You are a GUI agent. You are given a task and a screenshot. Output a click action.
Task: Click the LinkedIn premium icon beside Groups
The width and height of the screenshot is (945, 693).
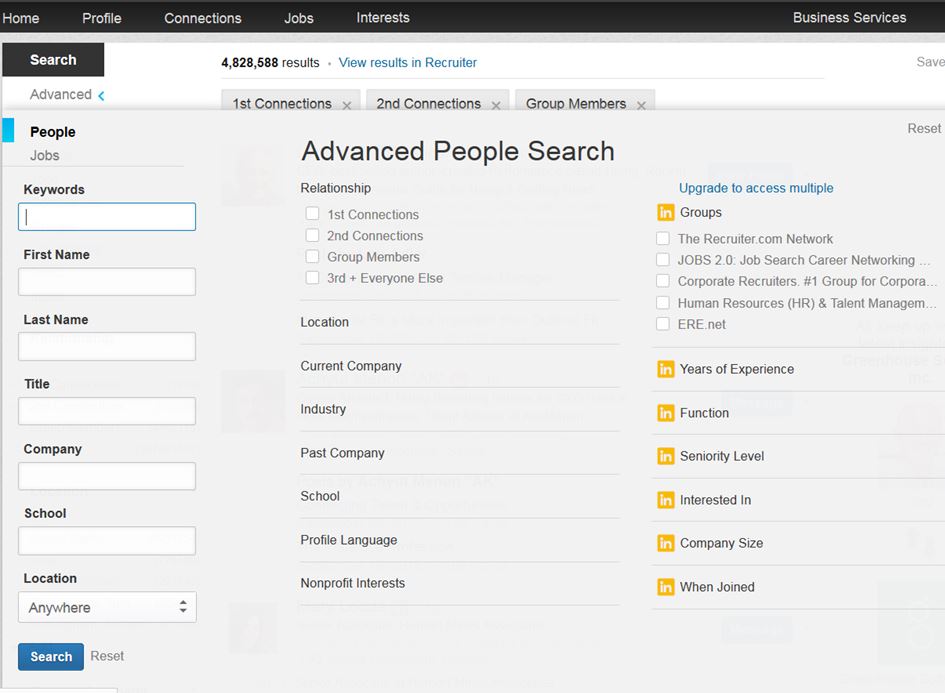pos(665,213)
